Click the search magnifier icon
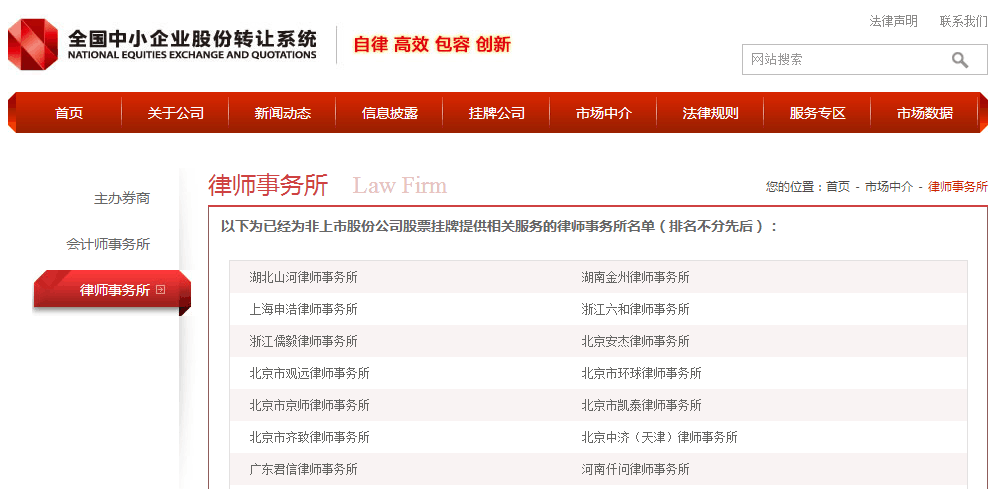 pos(959,60)
